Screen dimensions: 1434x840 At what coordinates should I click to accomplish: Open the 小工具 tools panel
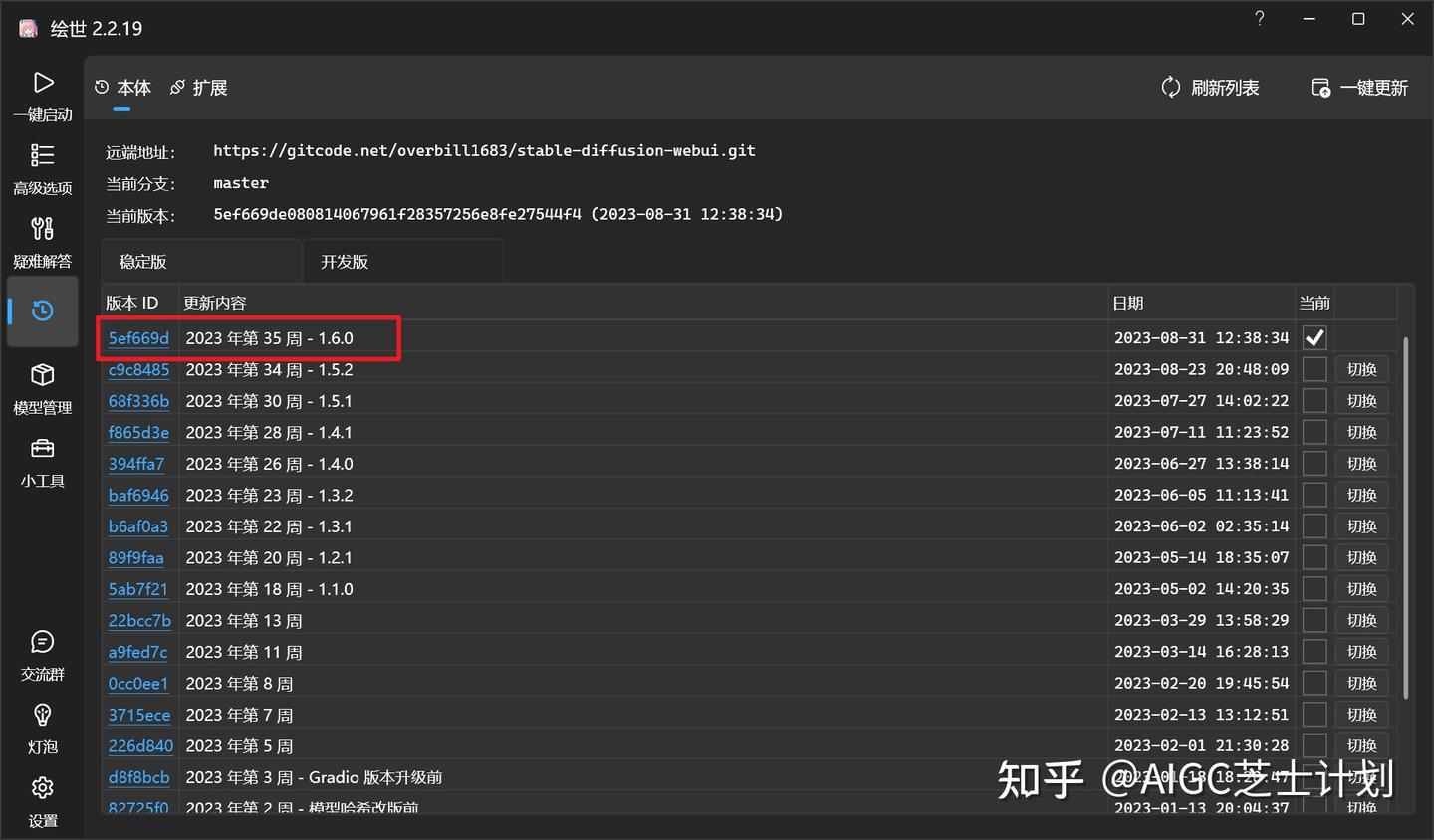[43, 462]
